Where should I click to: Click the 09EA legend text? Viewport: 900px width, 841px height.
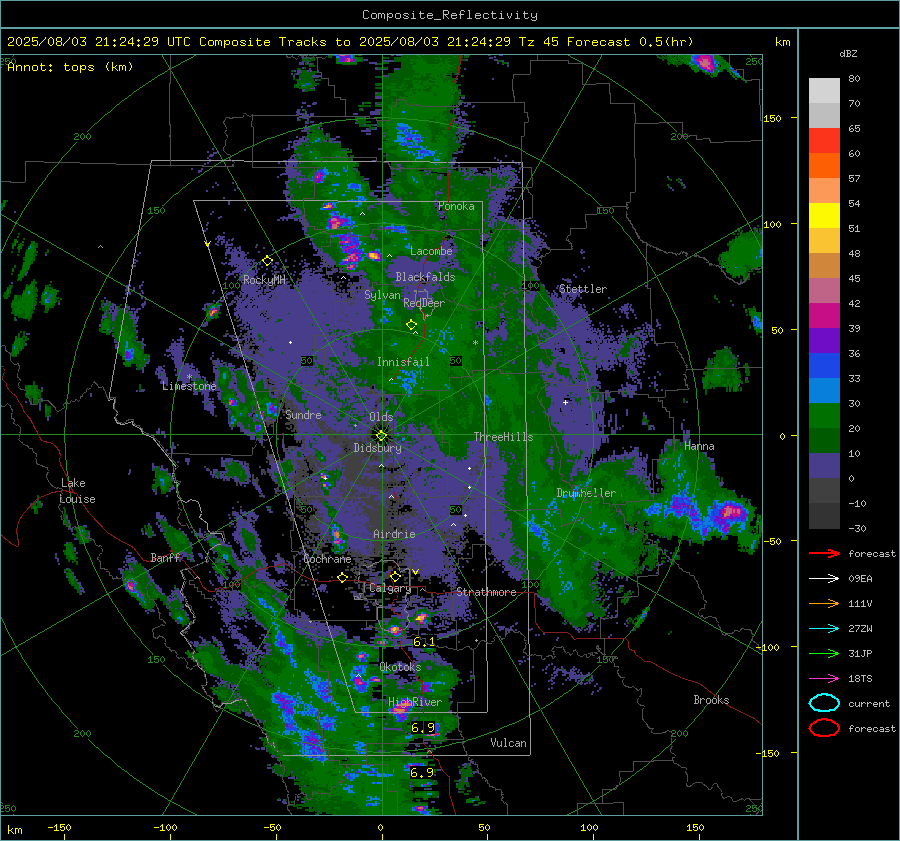point(860,579)
